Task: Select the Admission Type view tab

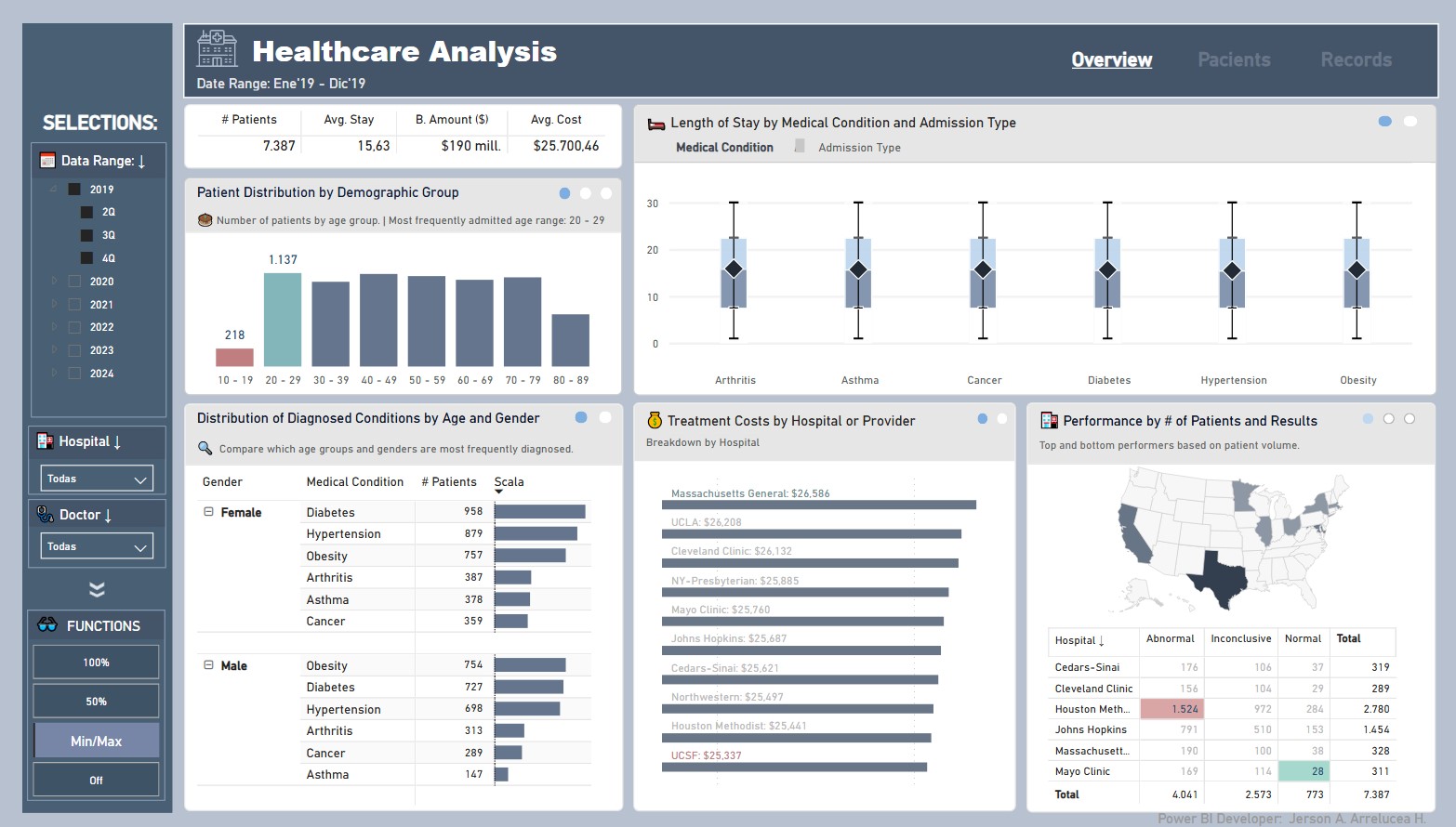Action: pos(859,147)
